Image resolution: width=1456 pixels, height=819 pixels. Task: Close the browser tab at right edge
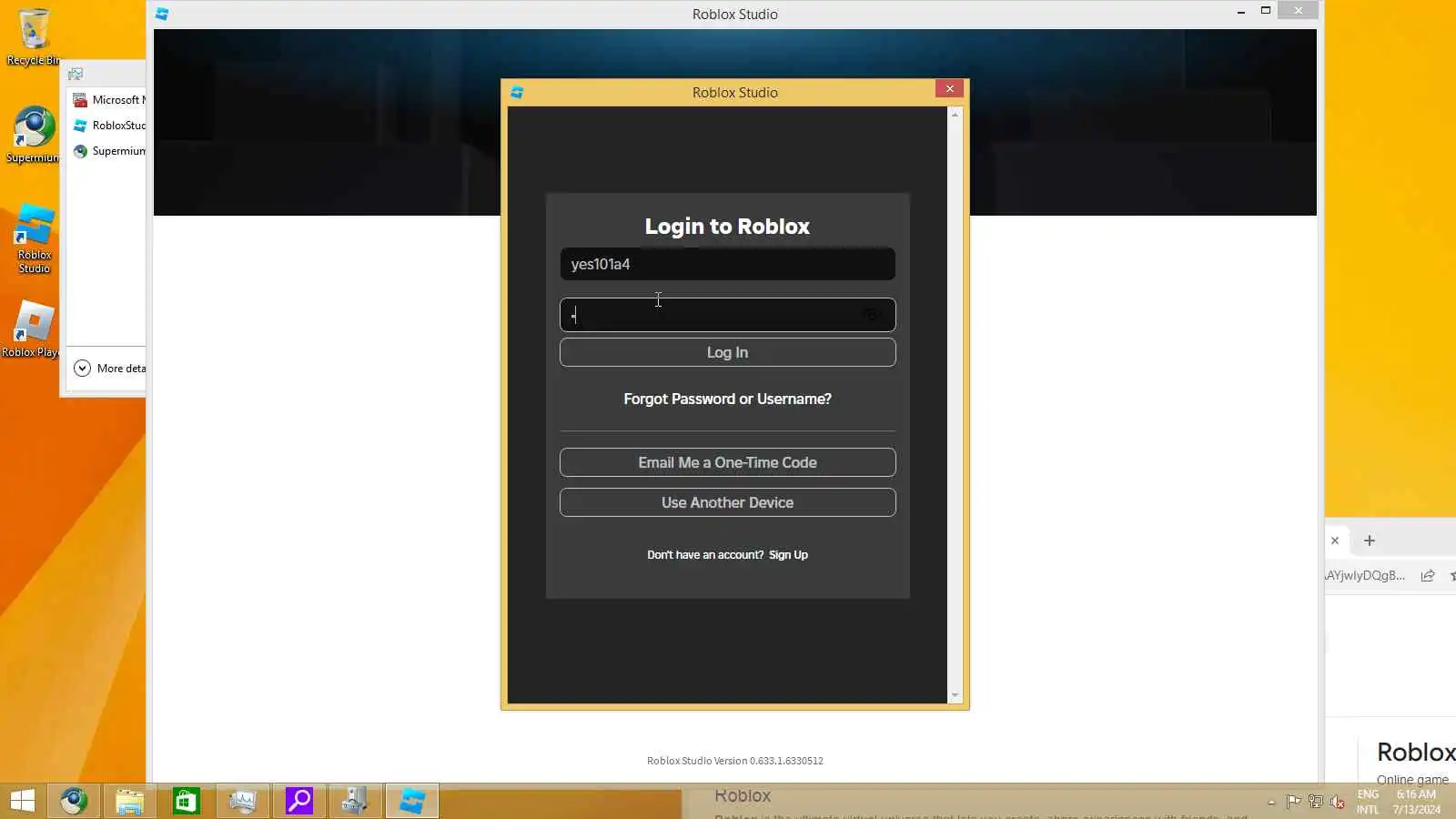click(x=1335, y=541)
